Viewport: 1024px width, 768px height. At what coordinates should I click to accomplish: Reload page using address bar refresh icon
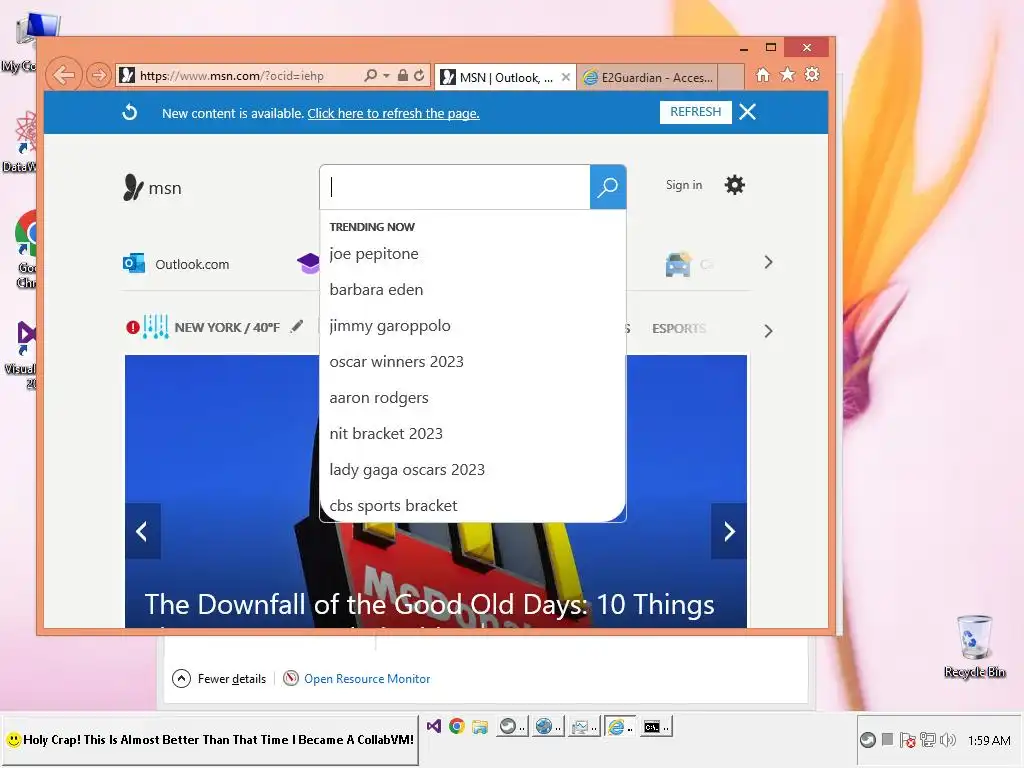click(x=419, y=76)
